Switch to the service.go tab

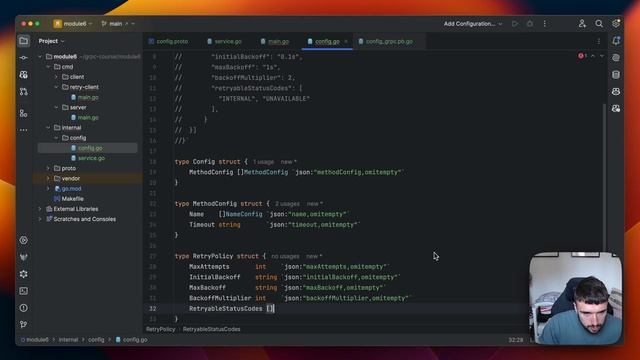224,41
